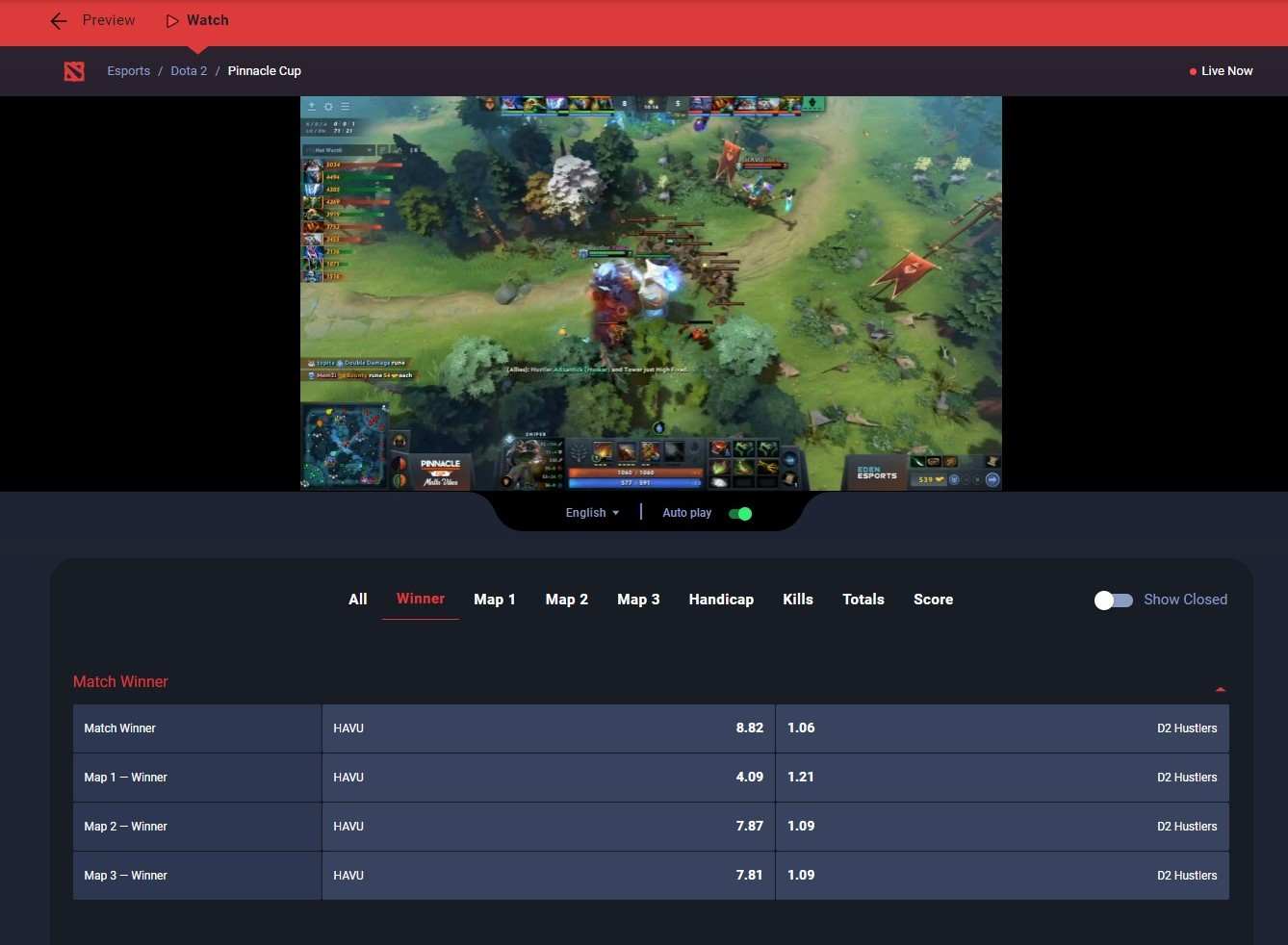Viewport: 1288px width, 945px height.
Task: Click the Match Winner section heading
Action: [120, 681]
